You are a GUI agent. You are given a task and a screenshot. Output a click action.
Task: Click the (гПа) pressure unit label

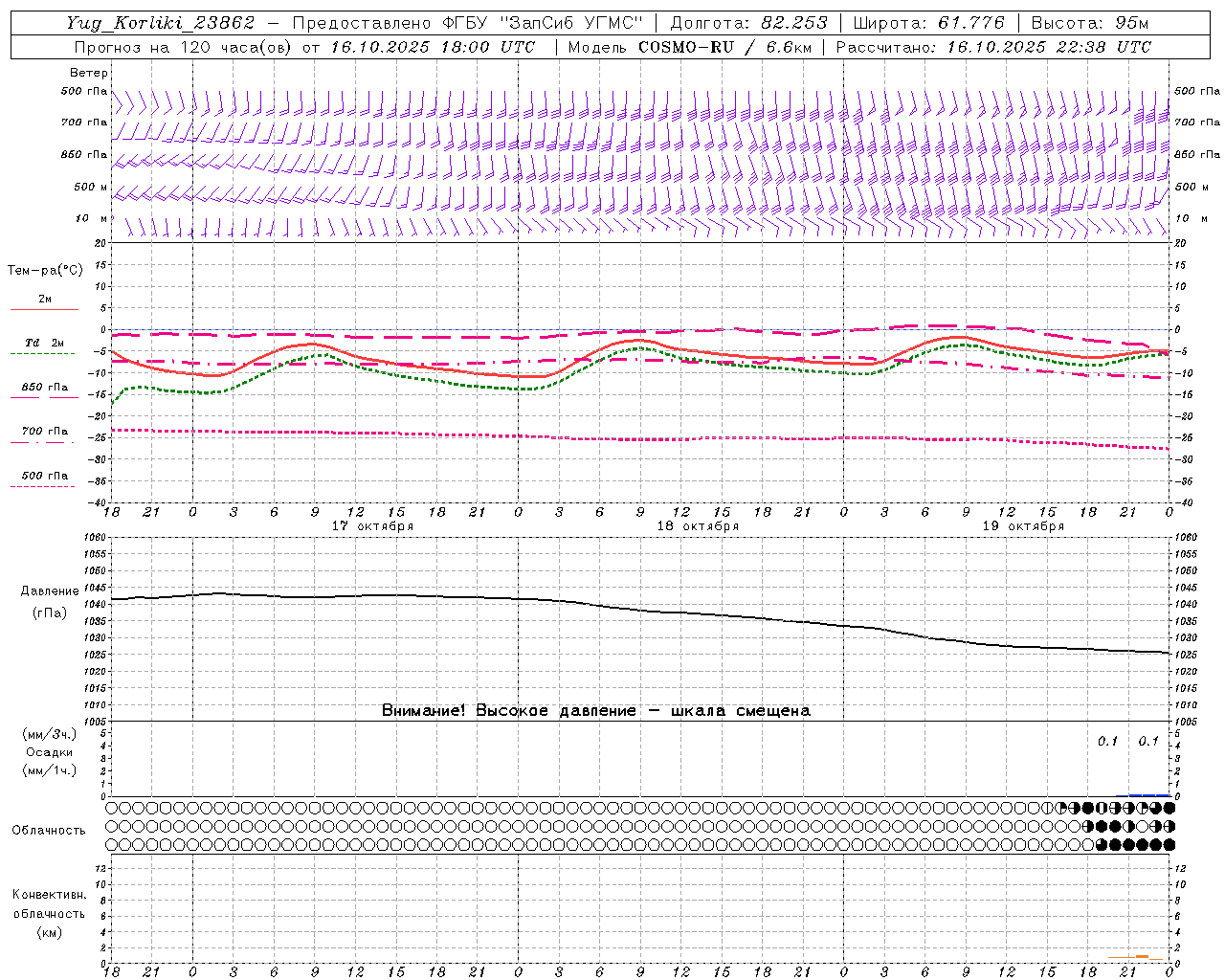[50, 612]
